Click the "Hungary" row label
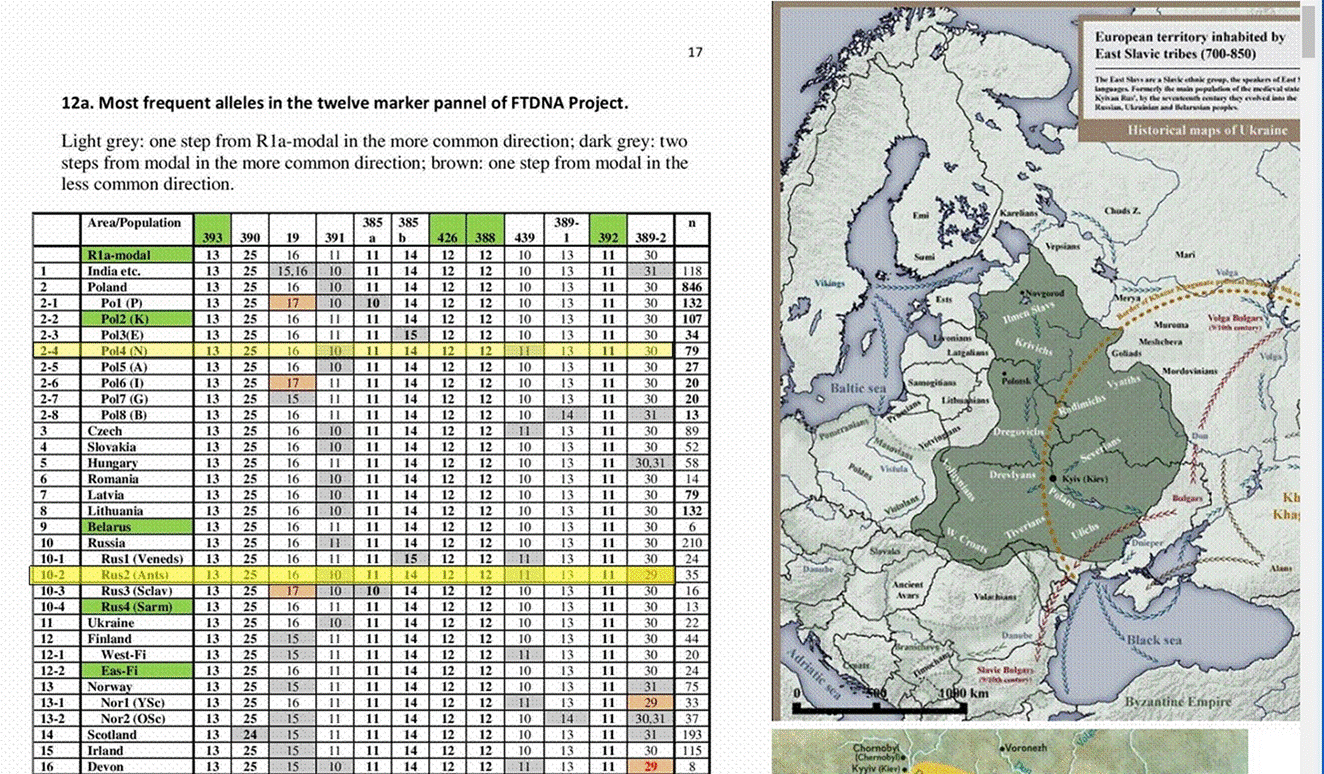 (112, 463)
